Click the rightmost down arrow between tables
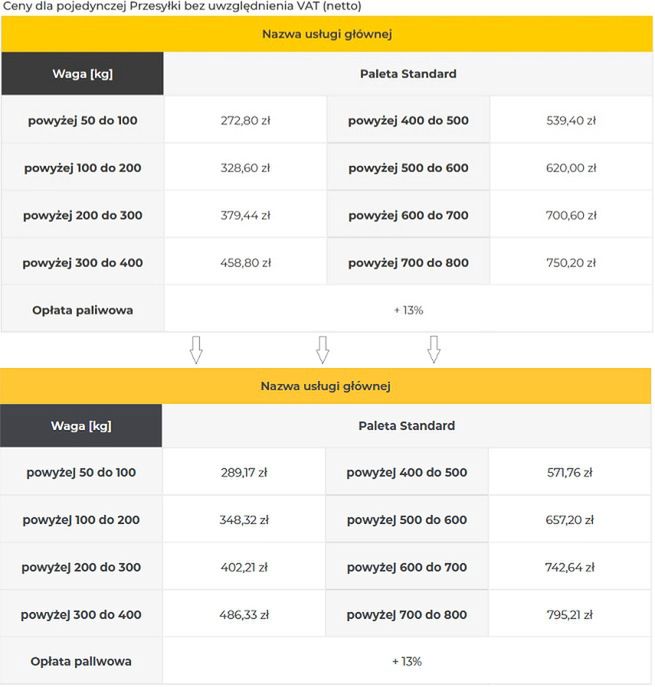 click(433, 349)
